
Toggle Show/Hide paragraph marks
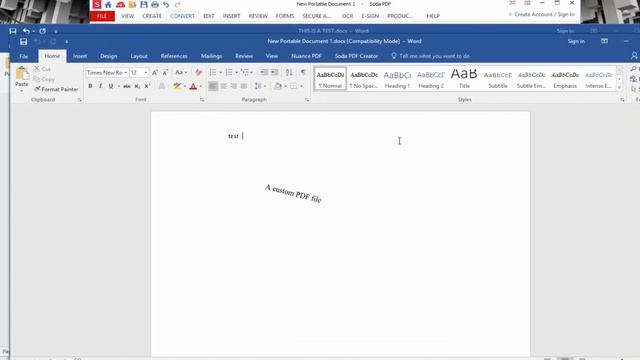[303, 72]
